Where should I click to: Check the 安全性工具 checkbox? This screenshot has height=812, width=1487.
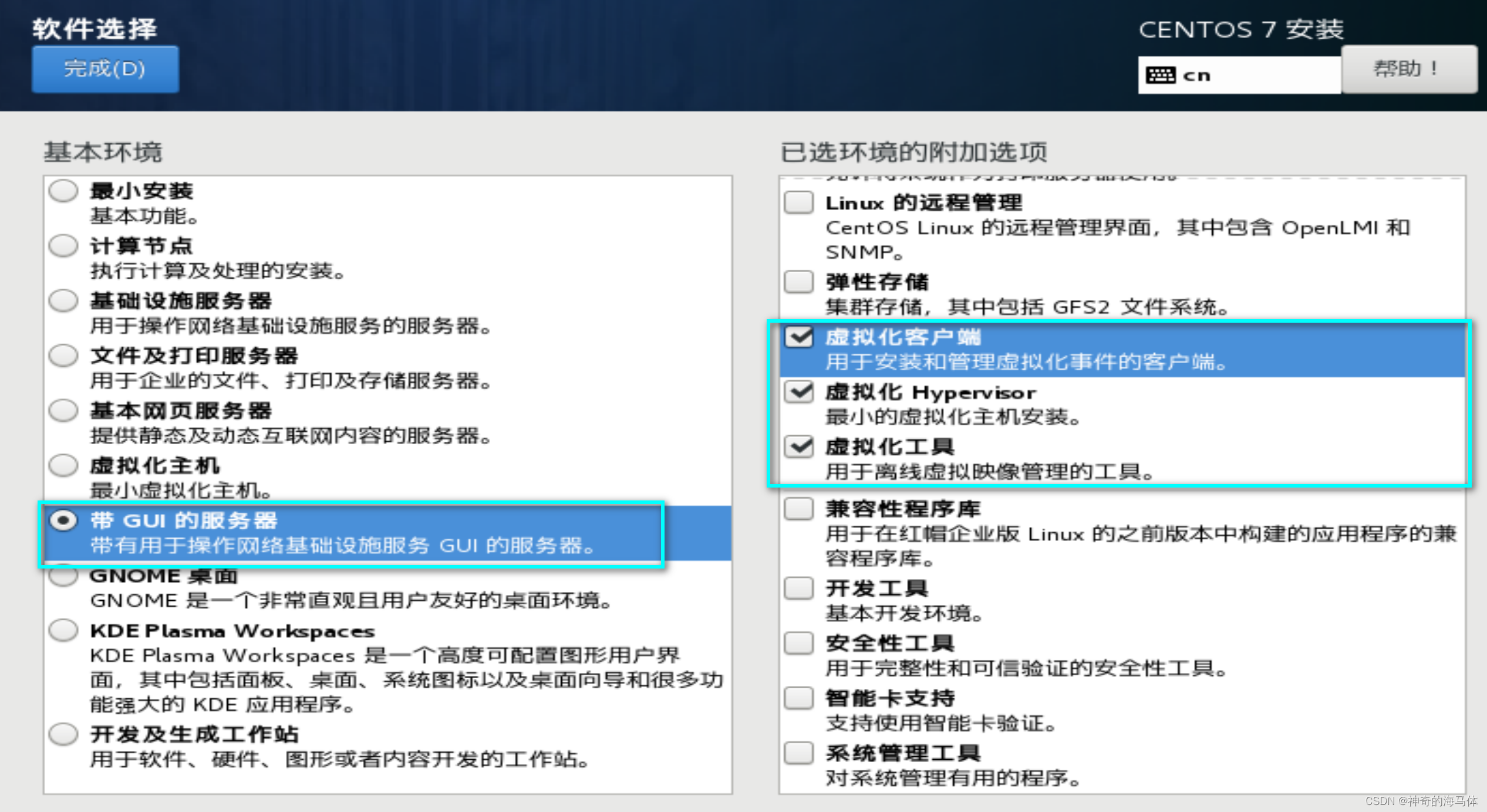tap(799, 642)
